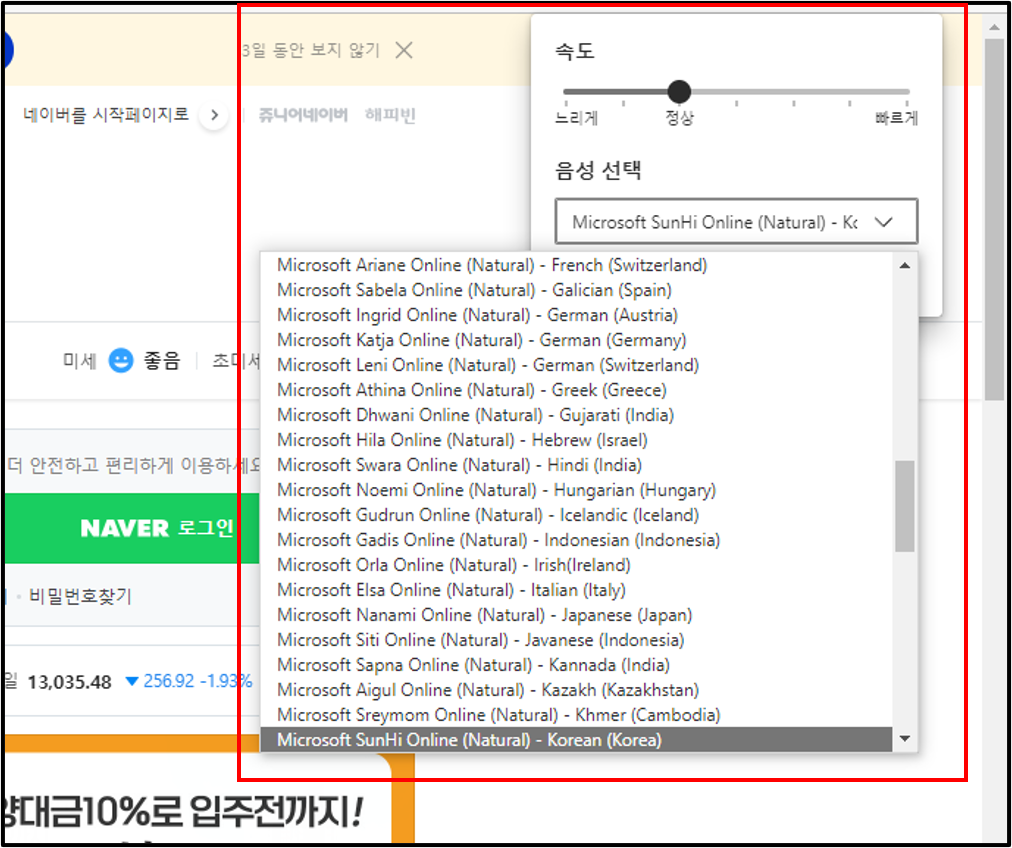This screenshot has height=848, width=1012.
Task: Close the yellow notice banner with X
Action: coord(404,50)
